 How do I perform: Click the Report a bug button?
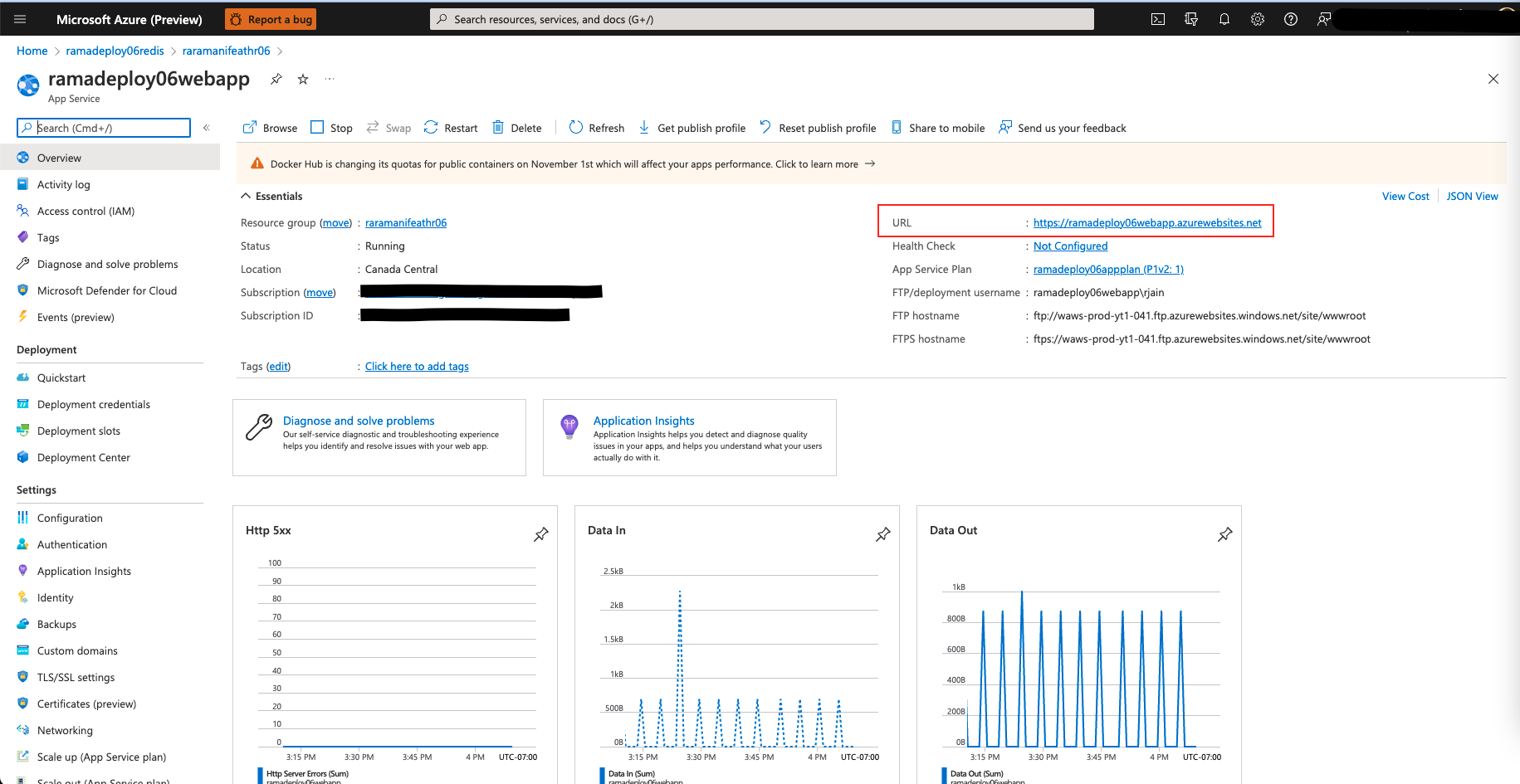click(x=271, y=19)
